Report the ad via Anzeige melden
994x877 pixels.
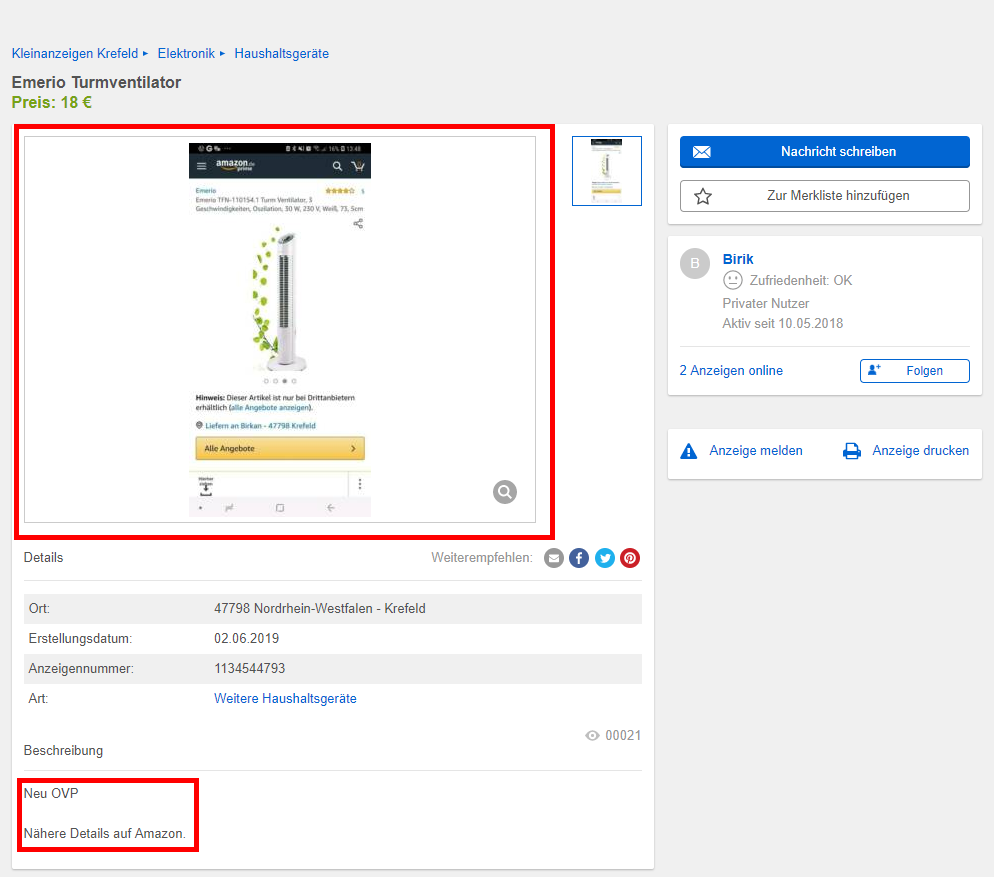click(x=756, y=450)
